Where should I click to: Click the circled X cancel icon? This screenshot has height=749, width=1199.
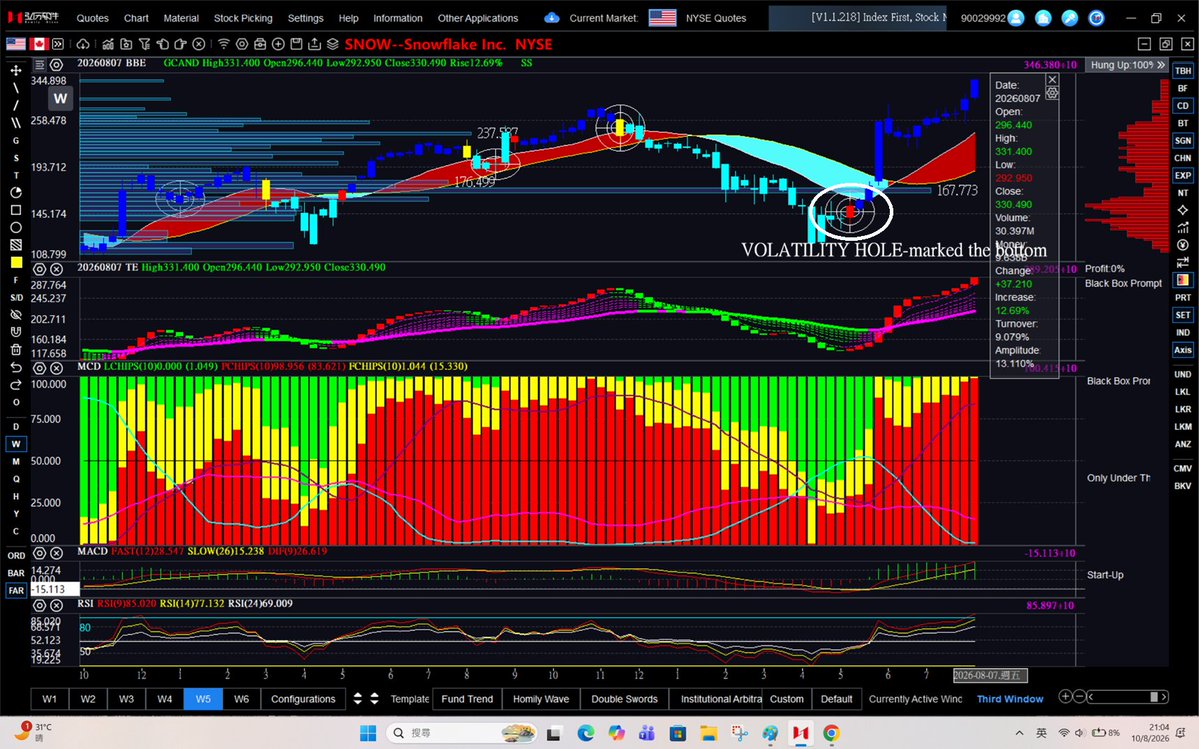tap(199, 44)
